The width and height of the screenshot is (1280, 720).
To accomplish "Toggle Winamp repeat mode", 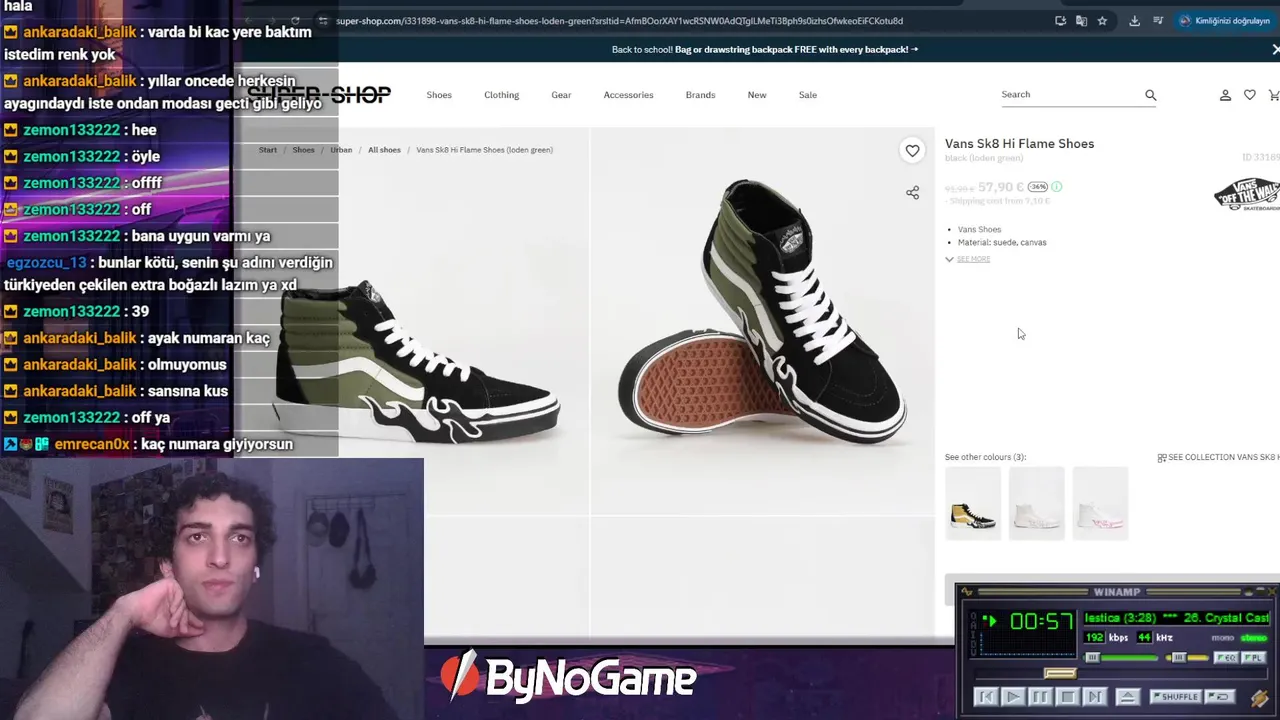I will [1220, 697].
